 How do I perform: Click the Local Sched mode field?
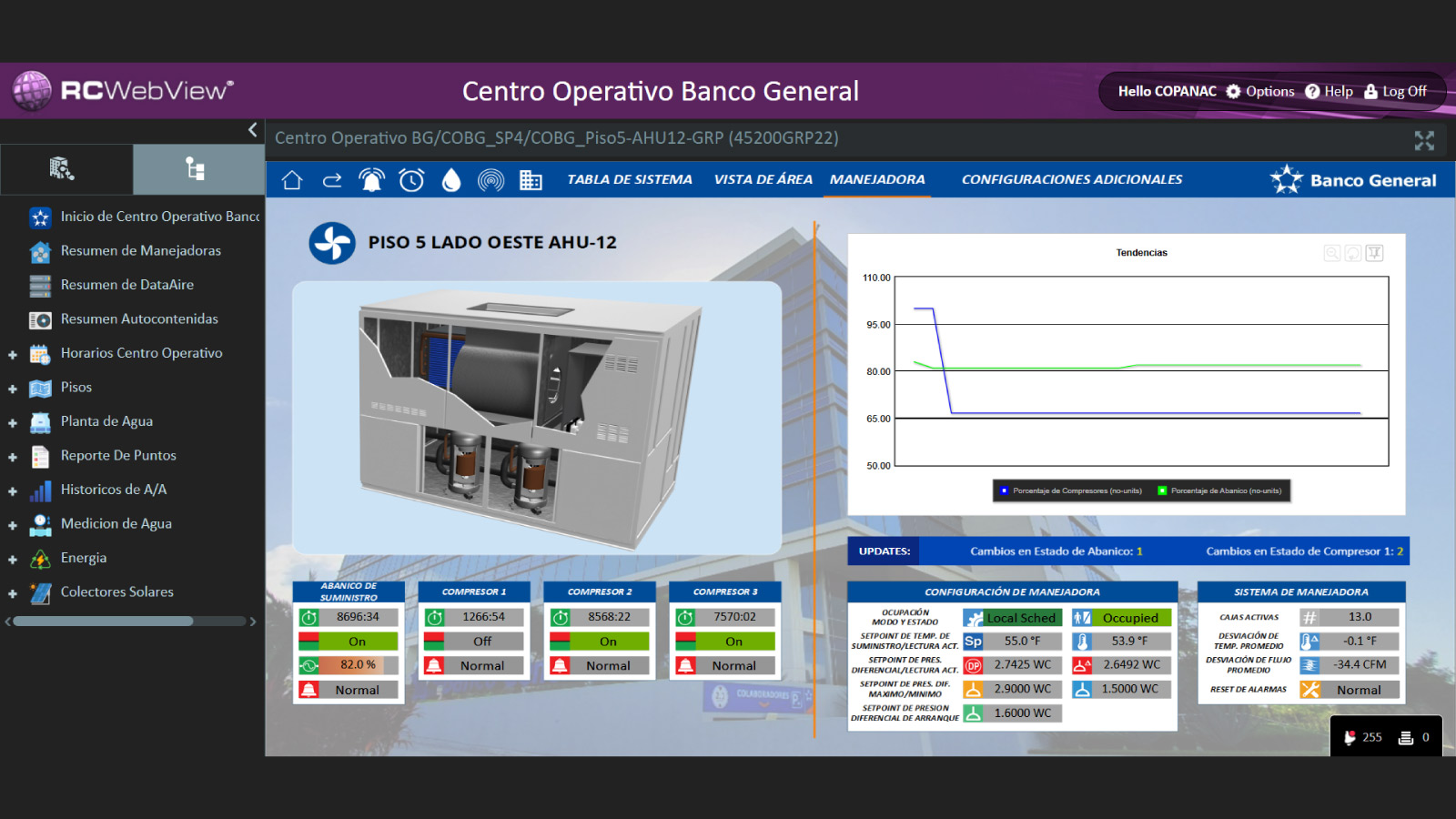coord(1022,618)
